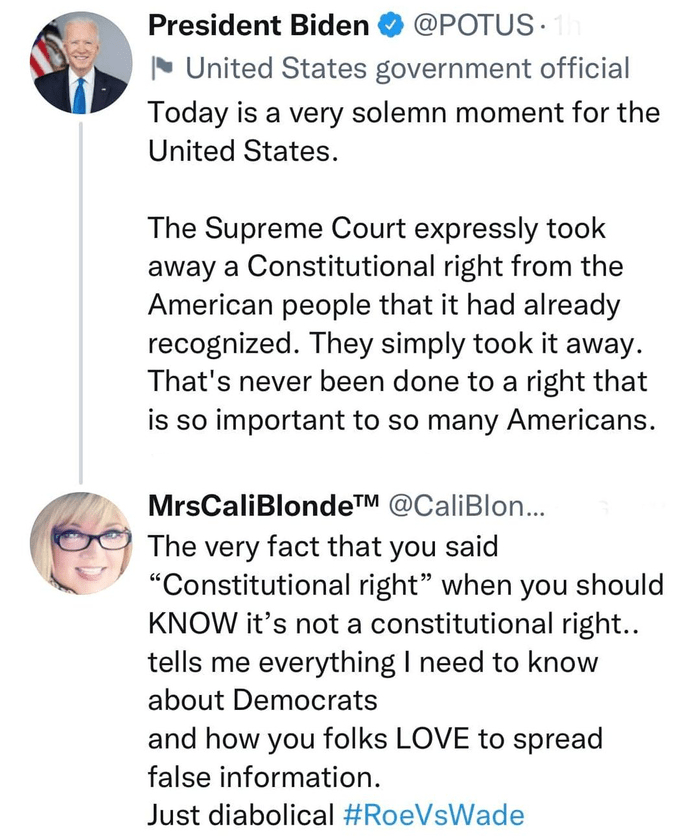Click the @CaliBlon... username handle
Viewport: 700px width, 839px height.
click(x=465, y=505)
